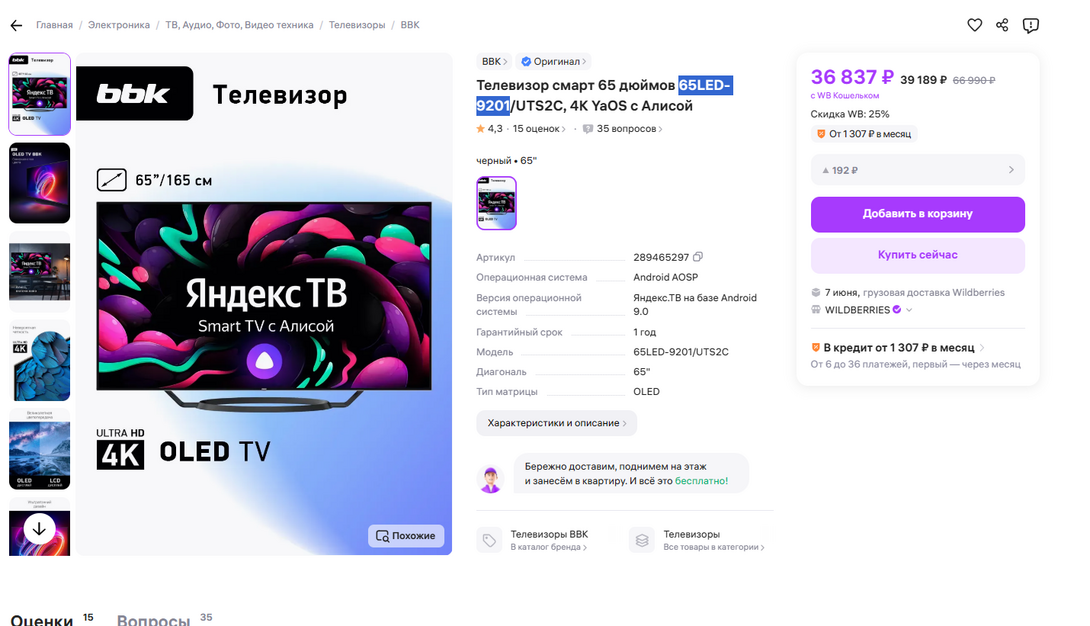Image resolution: width=1090 pixels, height=626 pixels.
Task: Select the Оценки tab
Action: pos(42,619)
